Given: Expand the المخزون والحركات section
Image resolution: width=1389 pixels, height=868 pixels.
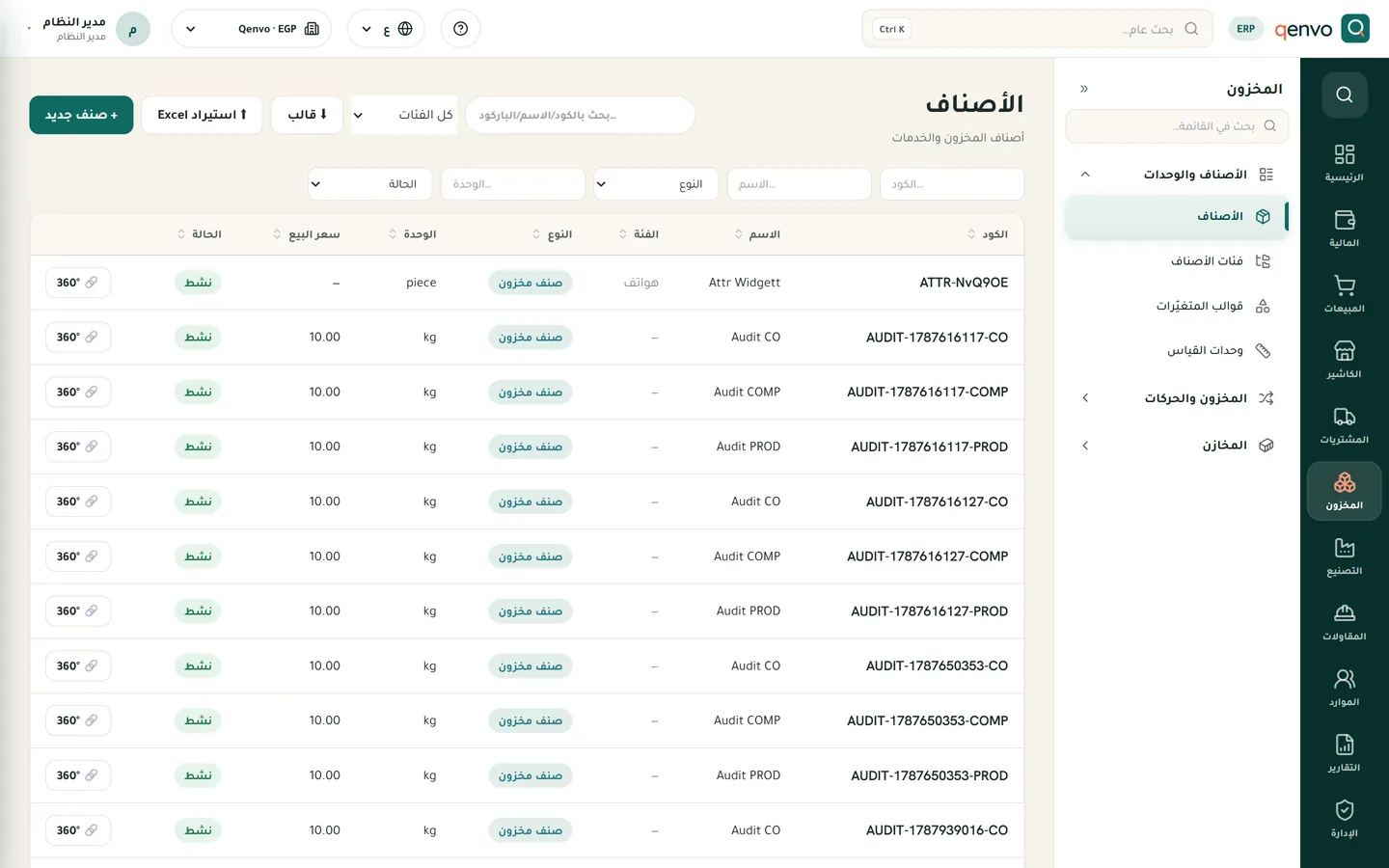Looking at the screenshot, I should (x=1177, y=398).
